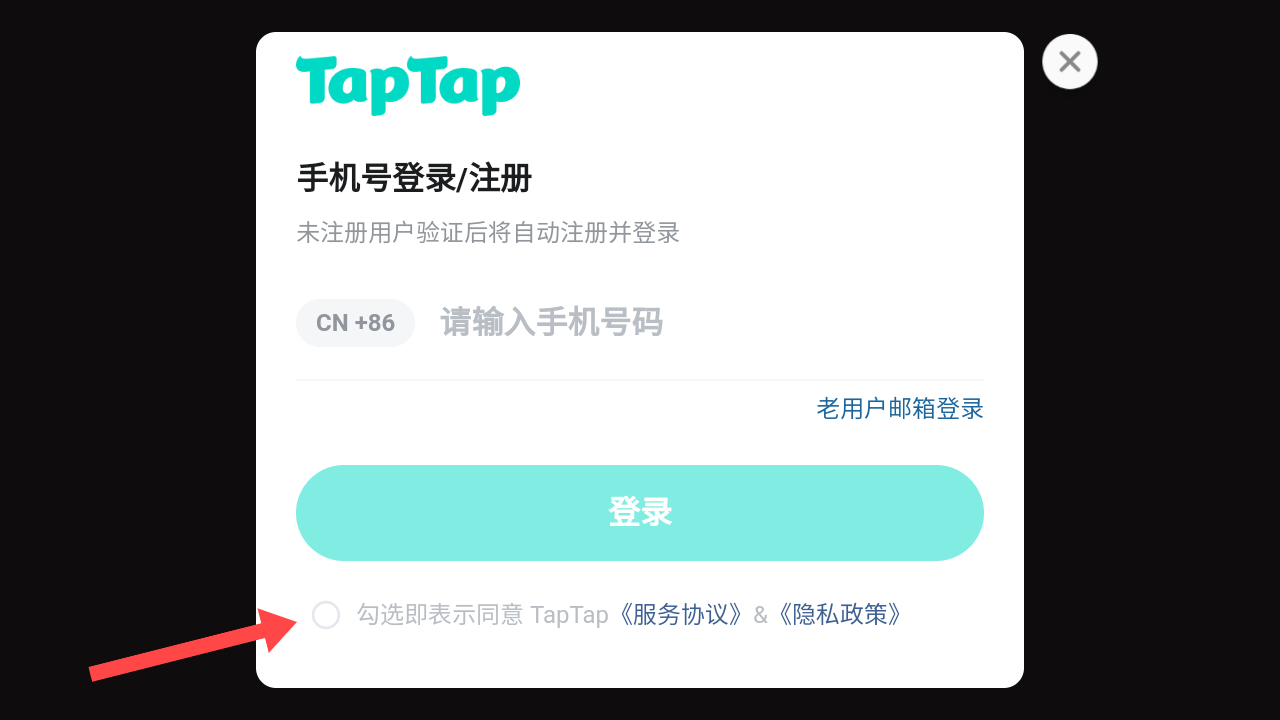Image resolution: width=1280 pixels, height=720 pixels.
Task: Click empty white space below the agreement row
Action: point(640,660)
